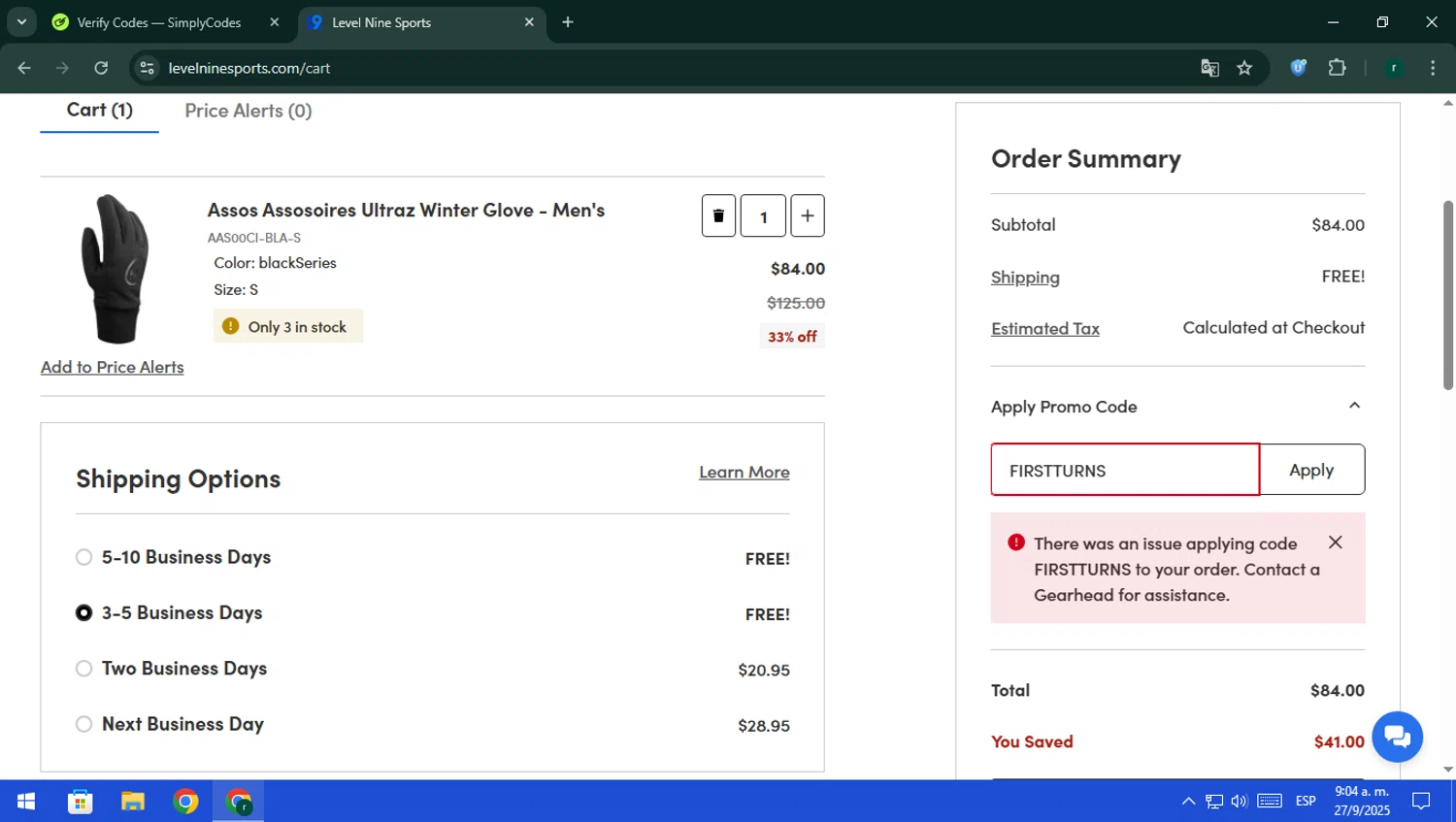Show hidden system tray icons
The image size is (1456, 822).
pos(1188,801)
